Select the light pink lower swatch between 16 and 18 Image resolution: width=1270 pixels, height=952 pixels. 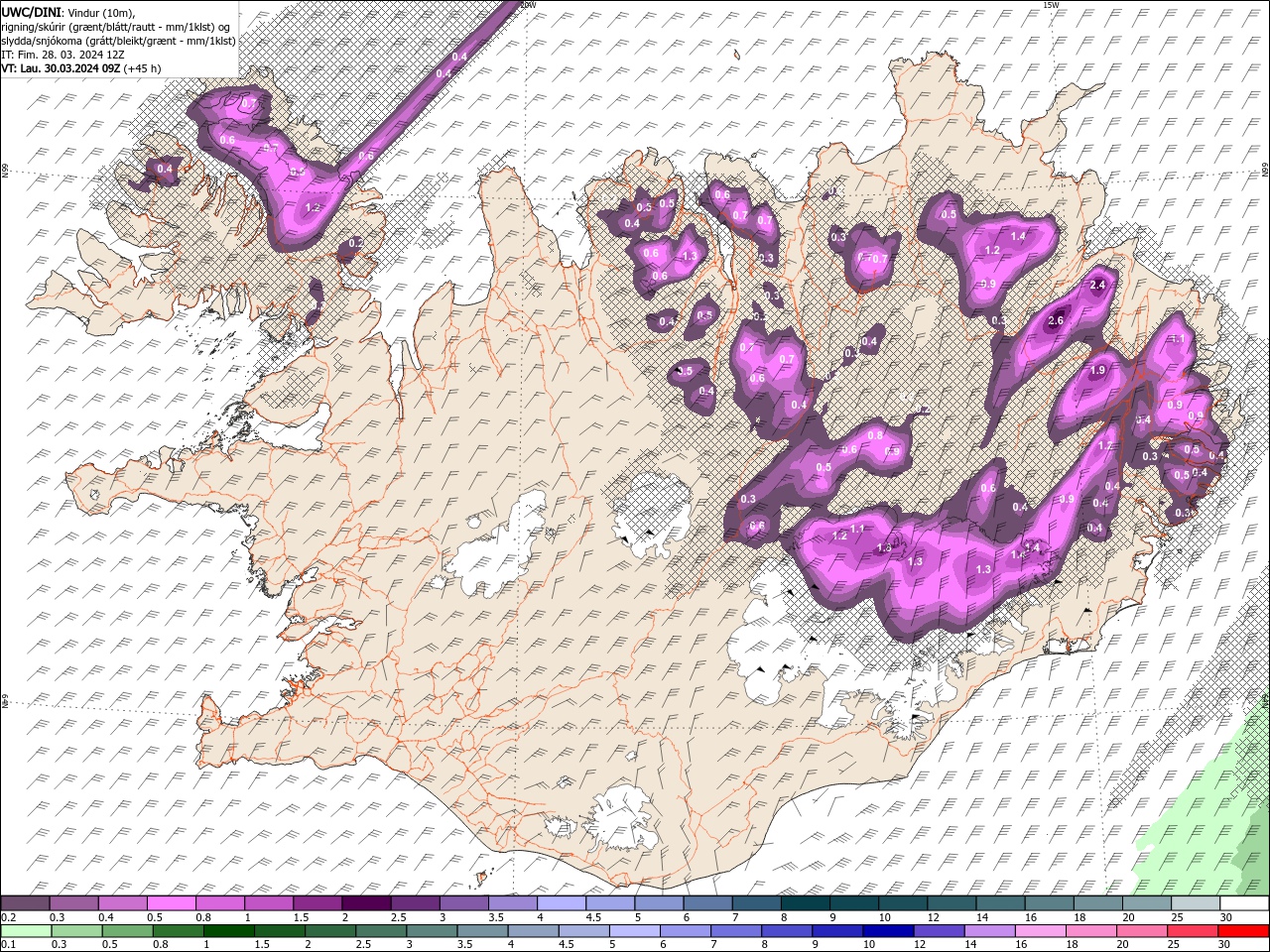click(1040, 931)
